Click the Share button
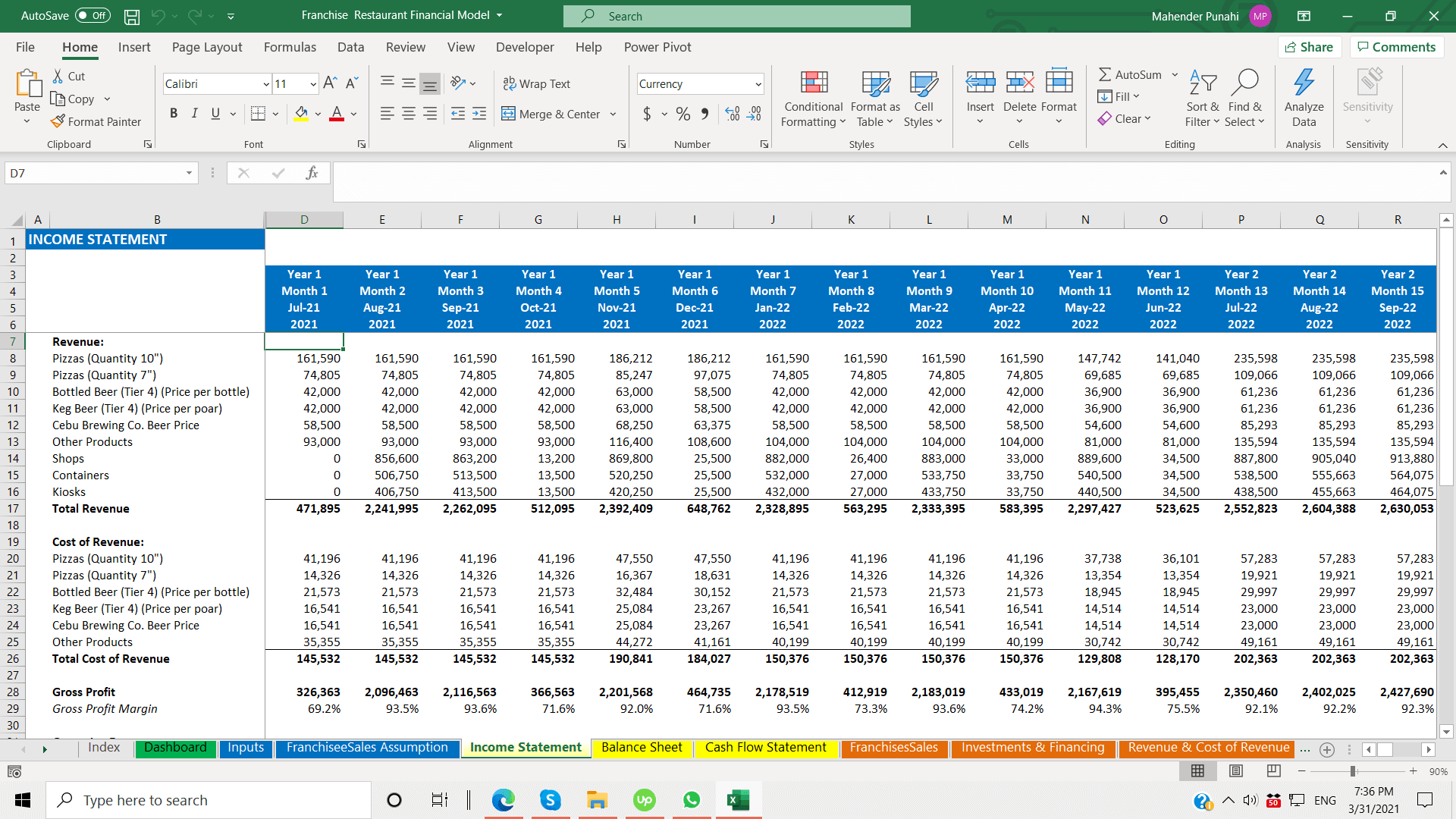1456x819 pixels. 1310,47
